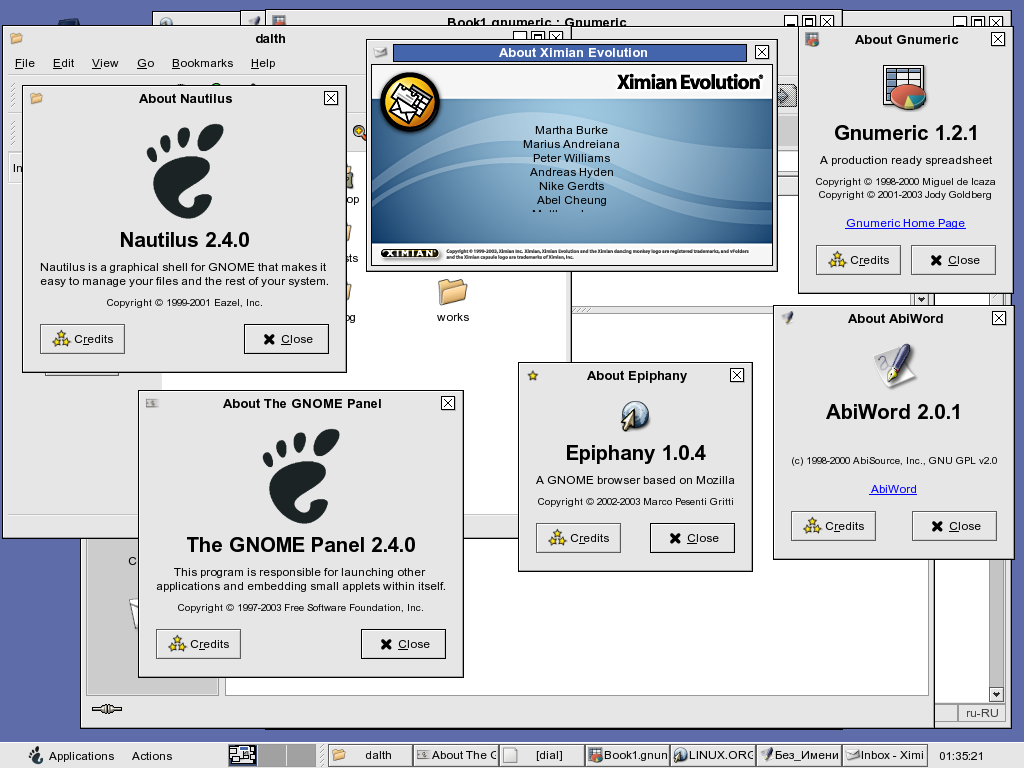Open the Actions panel menu

(x=152, y=756)
